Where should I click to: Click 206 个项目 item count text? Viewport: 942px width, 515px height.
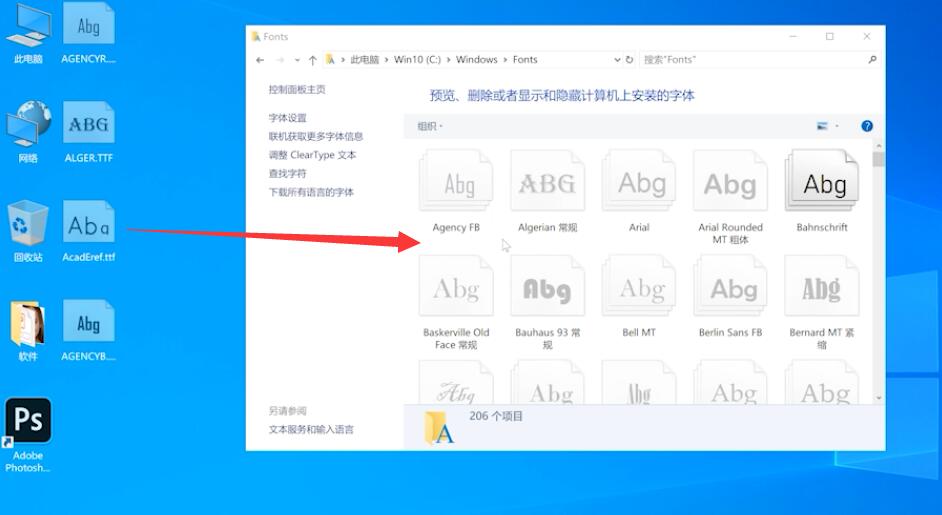point(496,416)
